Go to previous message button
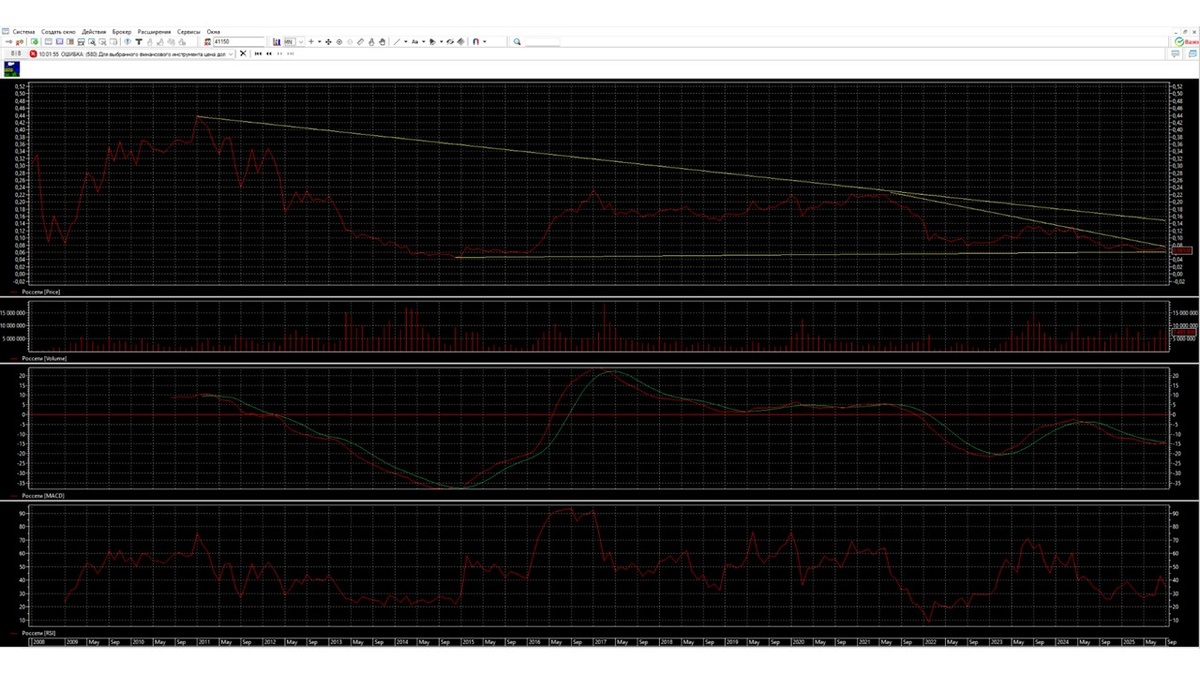The image size is (1200, 675). coord(269,54)
